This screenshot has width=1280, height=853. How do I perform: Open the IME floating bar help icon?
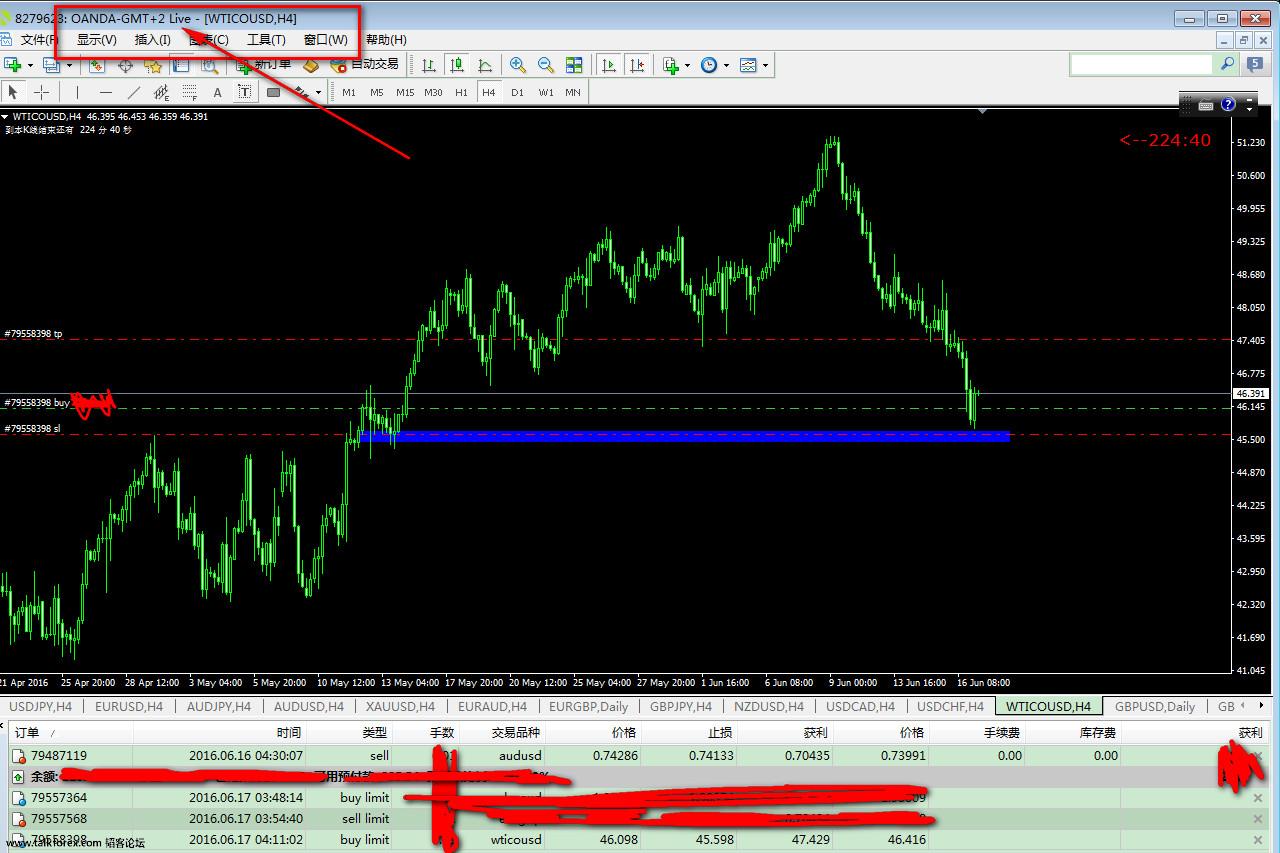1228,104
